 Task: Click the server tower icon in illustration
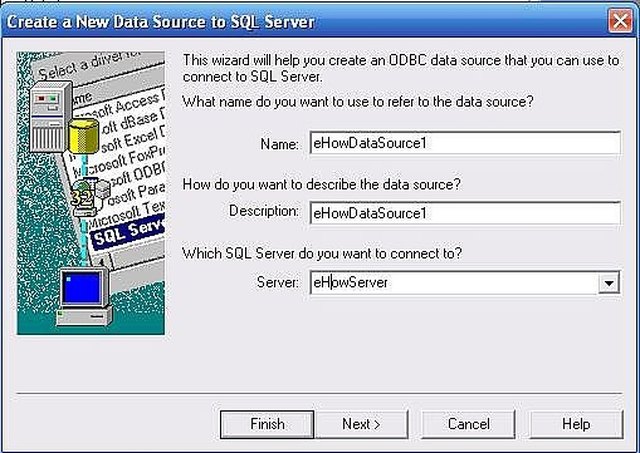pos(48,116)
